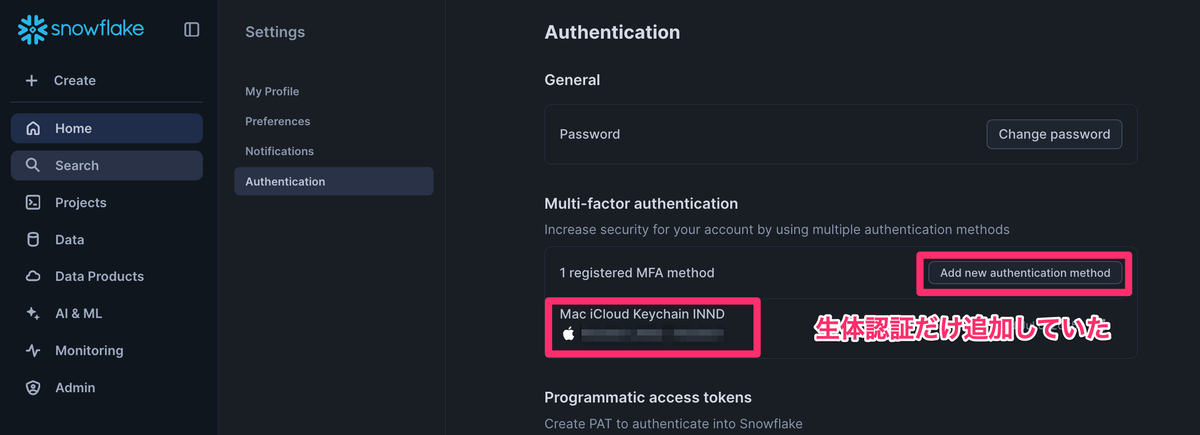Click the Snowflake logo
Image resolution: width=1200 pixels, height=435 pixels.
click(x=81, y=30)
